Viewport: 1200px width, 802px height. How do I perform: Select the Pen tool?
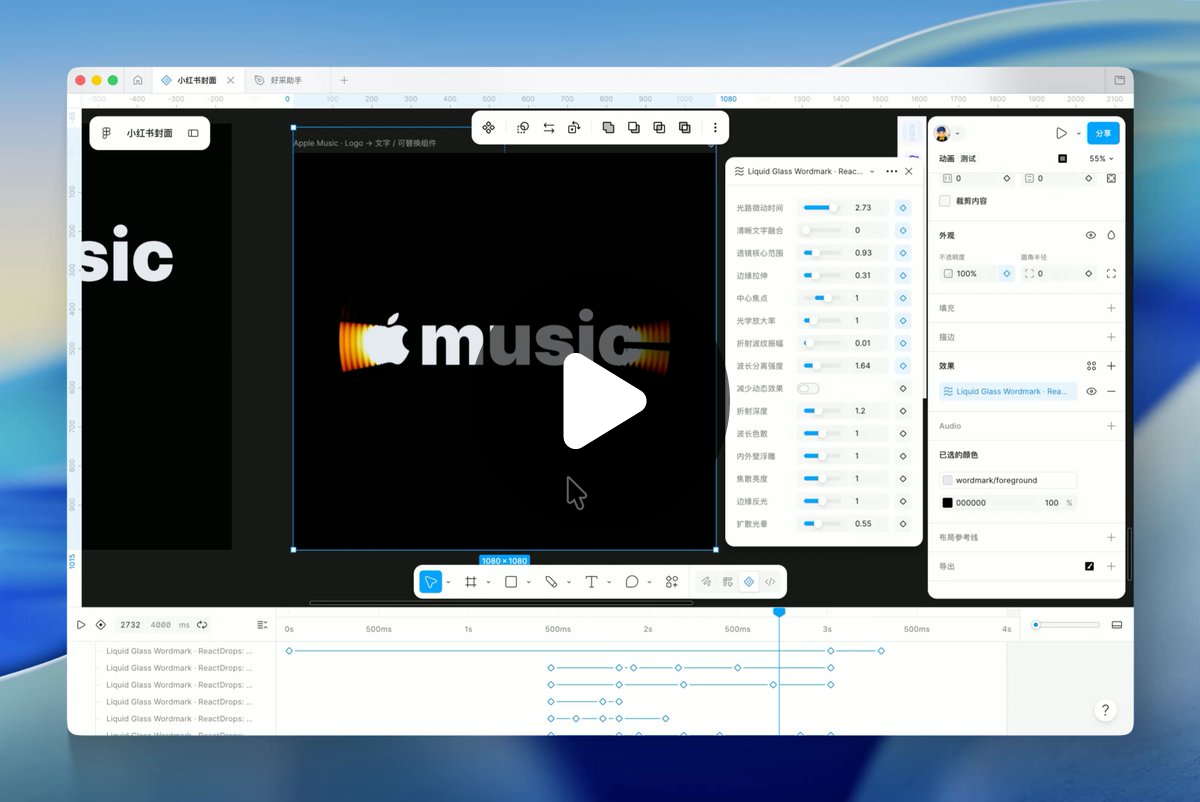pyautogui.click(x=551, y=582)
